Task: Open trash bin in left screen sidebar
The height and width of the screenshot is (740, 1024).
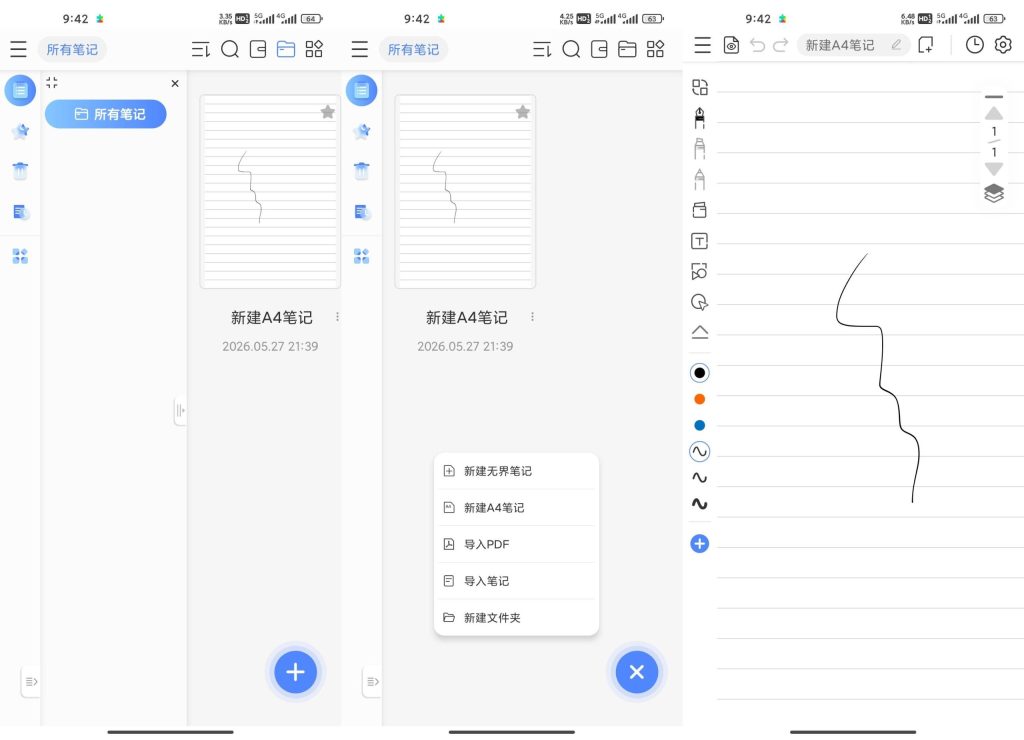Action: point(20,171)
